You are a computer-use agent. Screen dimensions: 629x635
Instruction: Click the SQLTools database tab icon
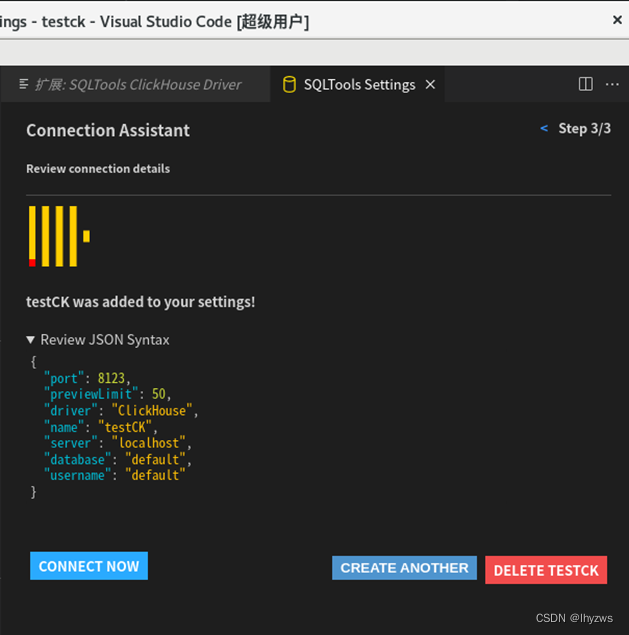[x=289, y=84]
